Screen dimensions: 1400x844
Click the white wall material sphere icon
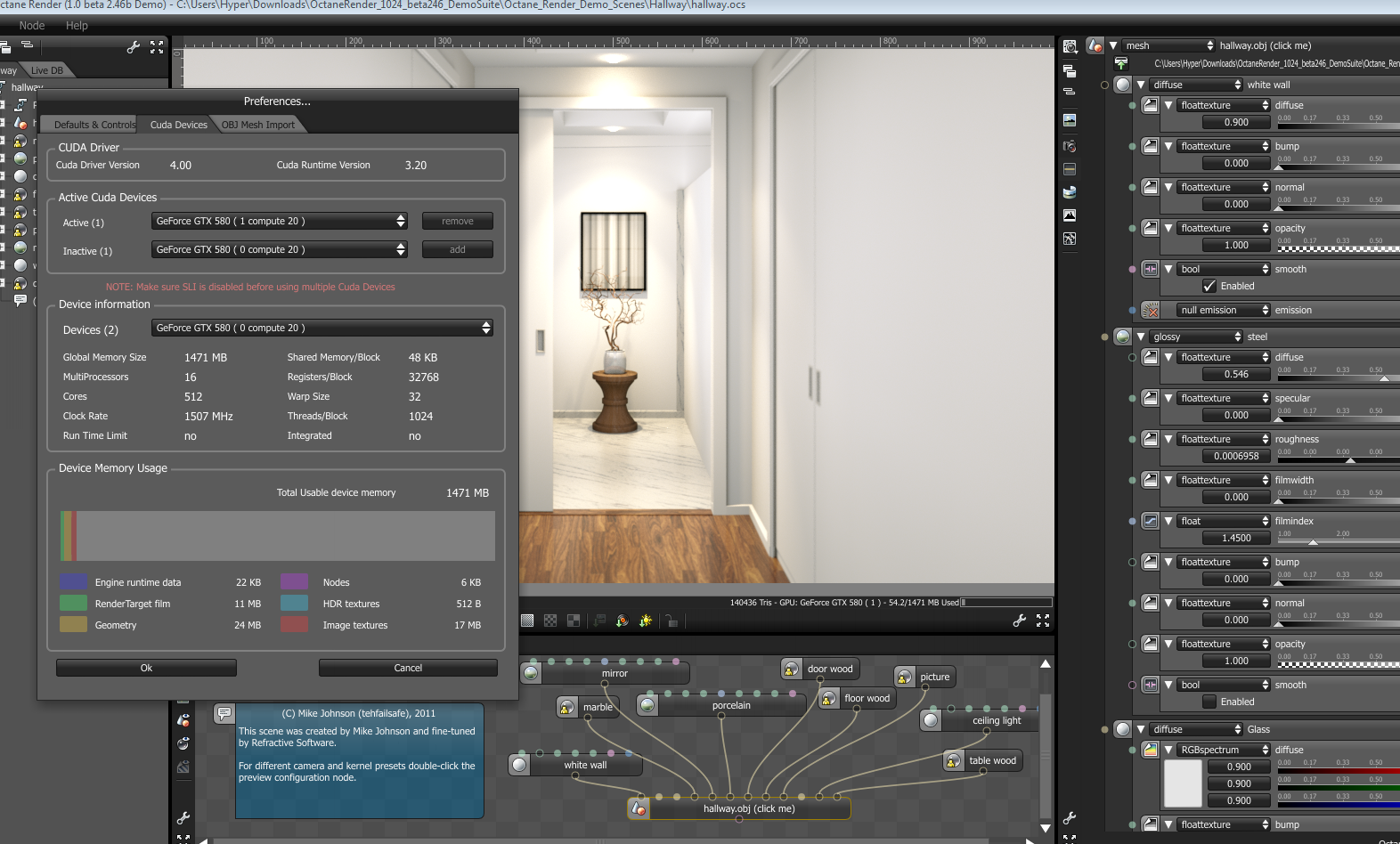click(1123, 85)
